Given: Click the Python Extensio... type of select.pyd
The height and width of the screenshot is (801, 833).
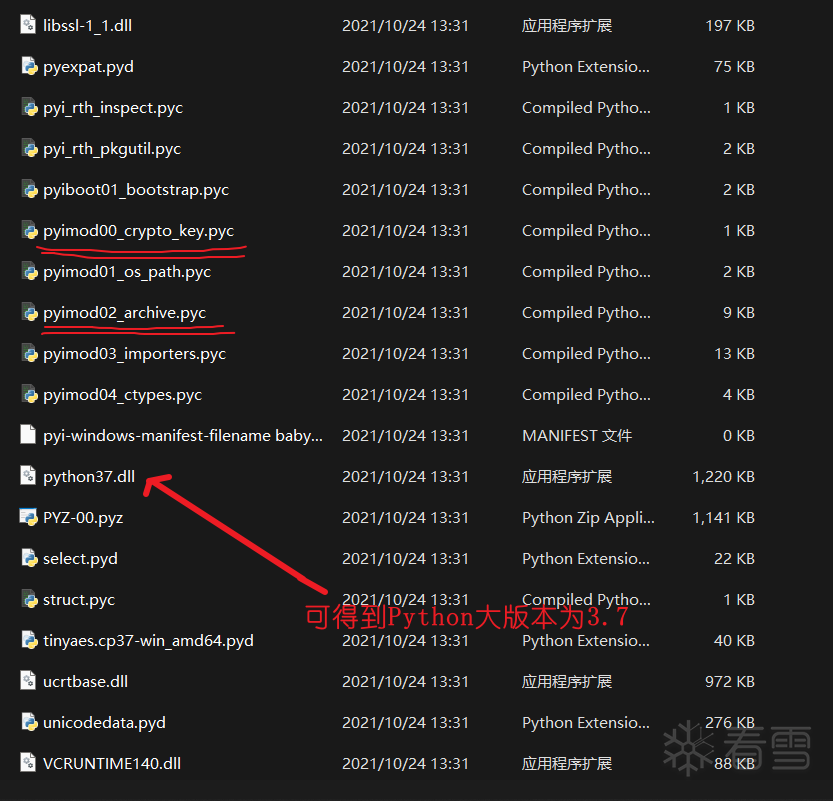Looking at the screenshot, I should click(x=585, y=558).
